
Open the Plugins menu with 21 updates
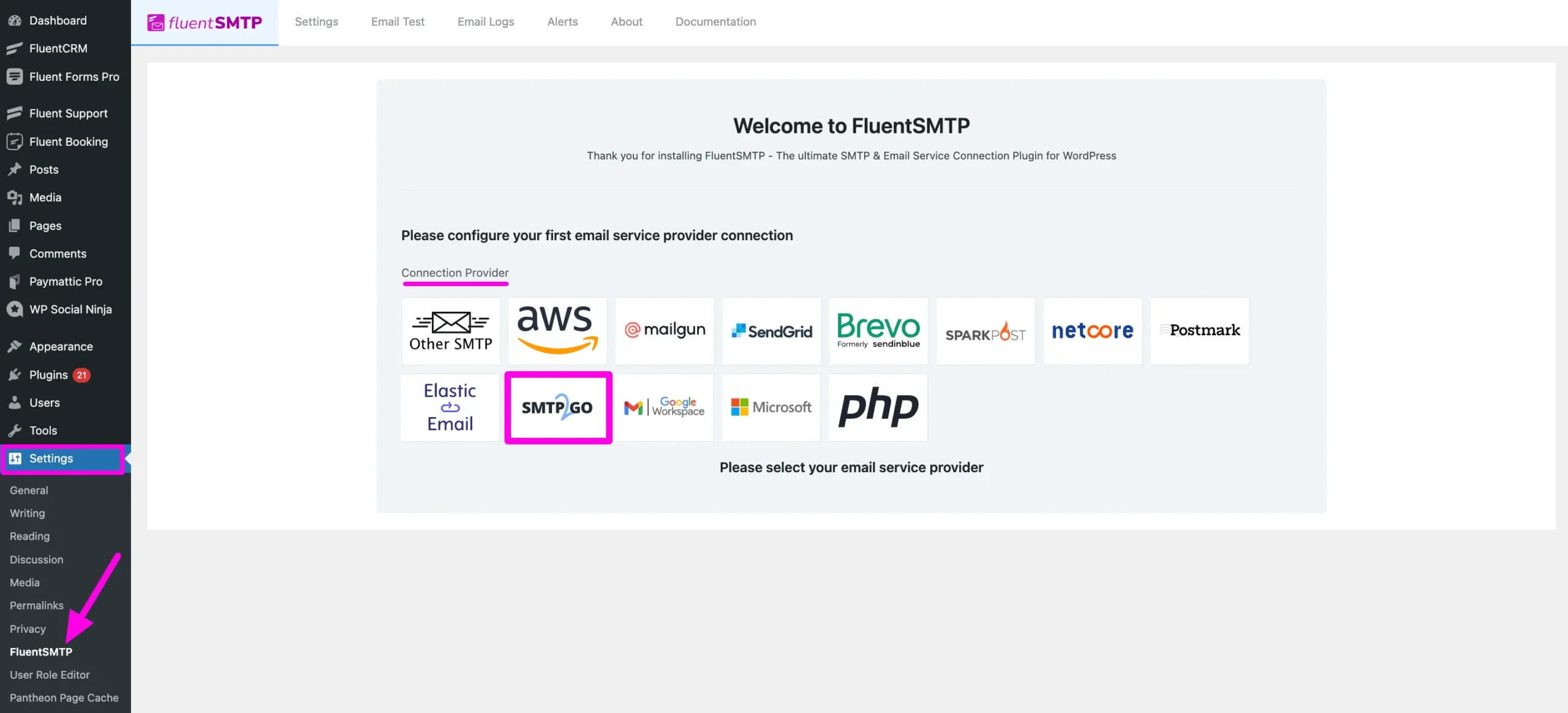pos(66,375)
